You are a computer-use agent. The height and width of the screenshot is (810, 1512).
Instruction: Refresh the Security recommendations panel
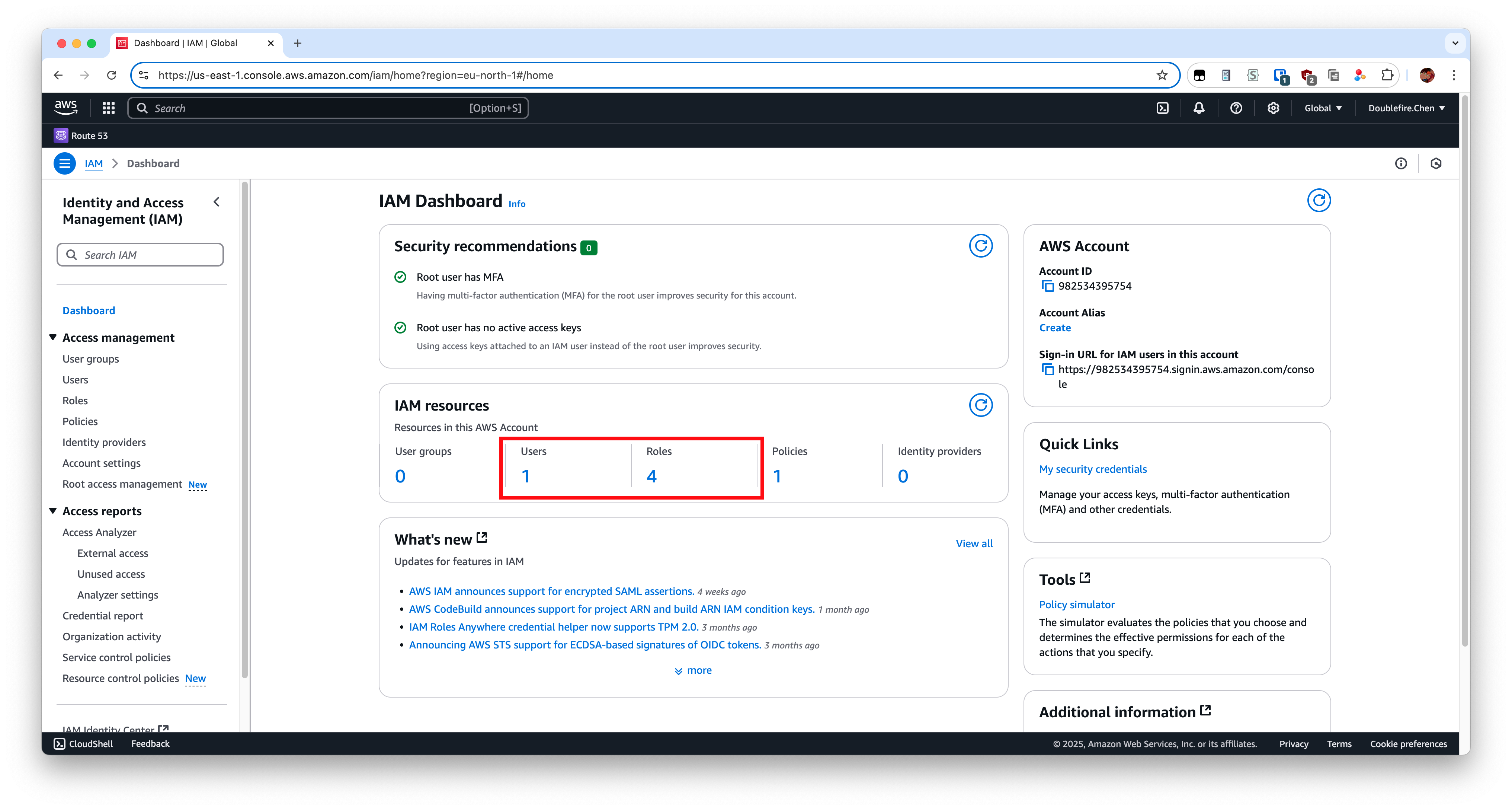(980, 246)
